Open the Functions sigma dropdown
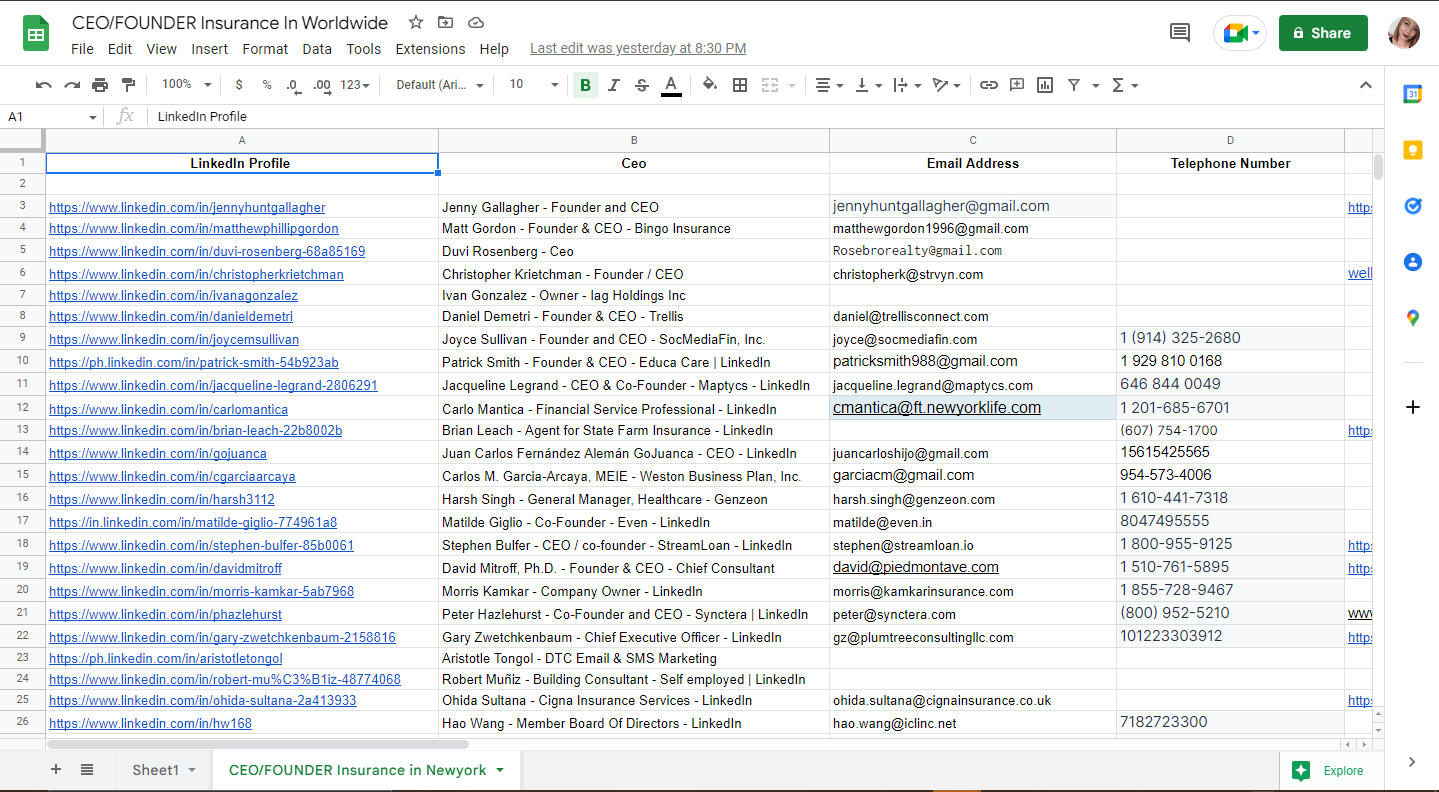 tap(1125, 85)
